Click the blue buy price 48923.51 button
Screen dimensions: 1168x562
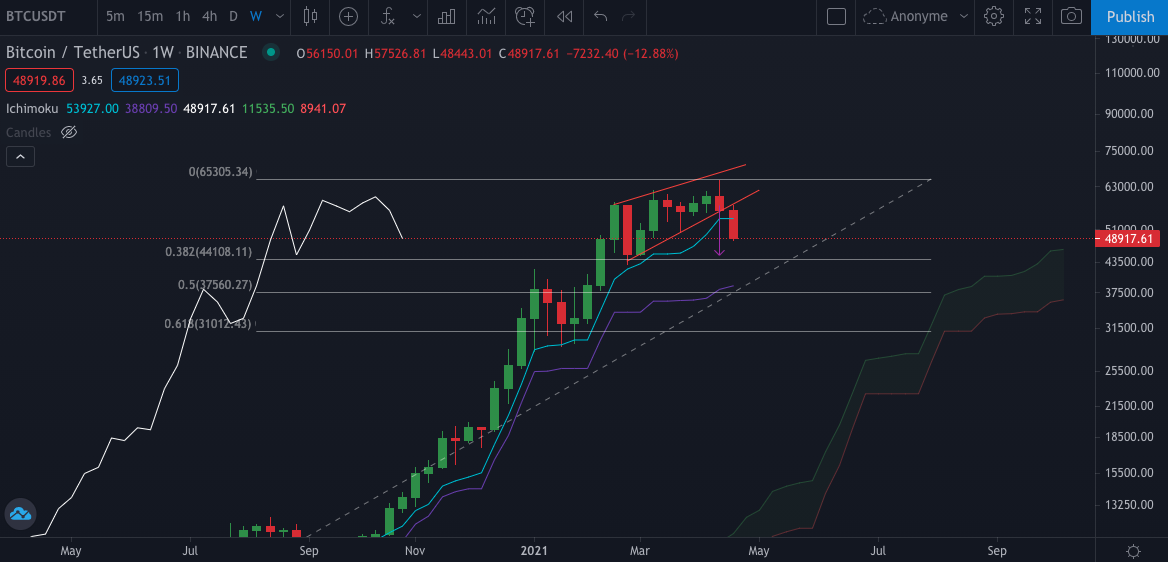[x=145, y=80]
